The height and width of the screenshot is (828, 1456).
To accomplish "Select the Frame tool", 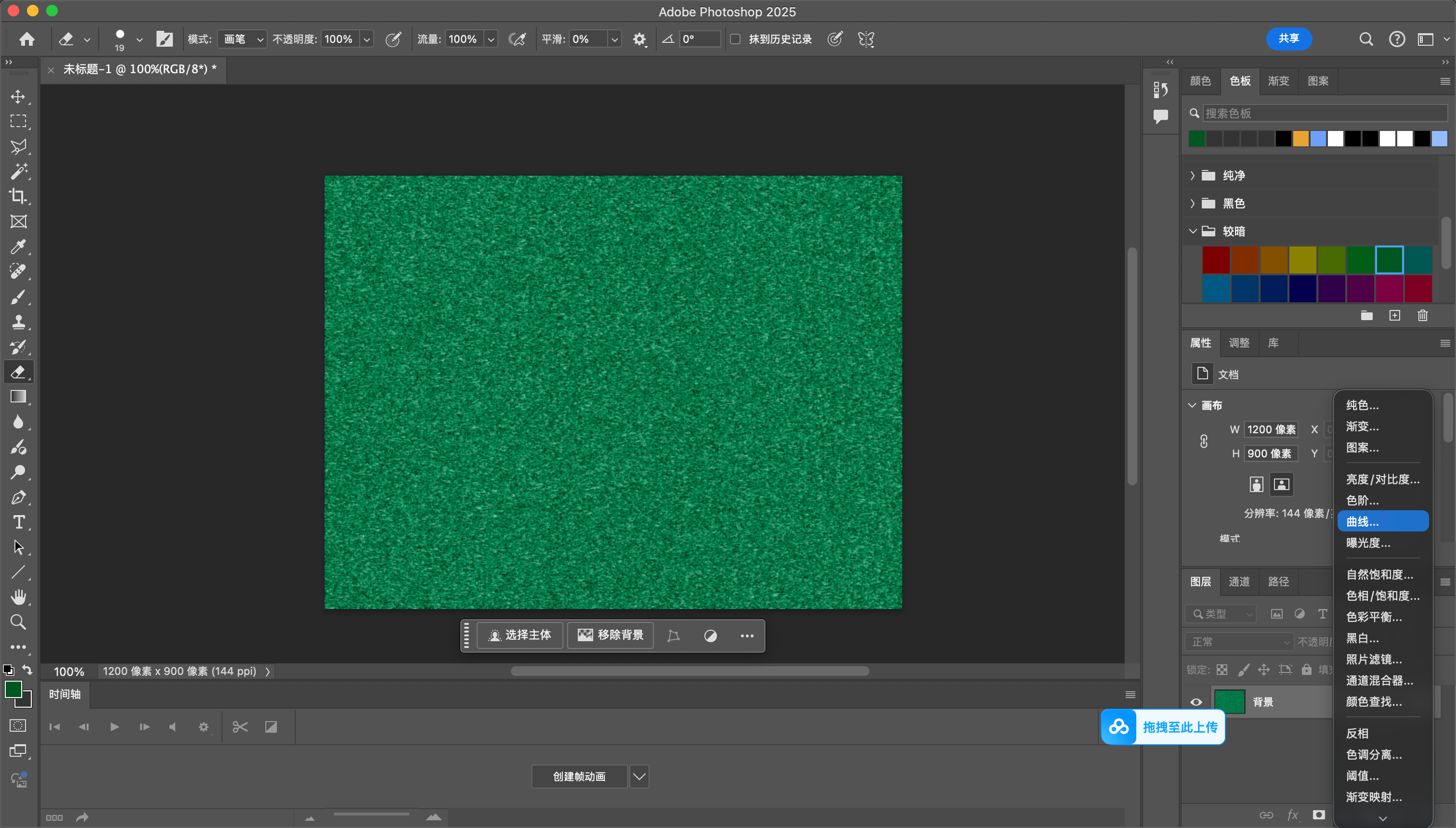I will tap(18, 221).
